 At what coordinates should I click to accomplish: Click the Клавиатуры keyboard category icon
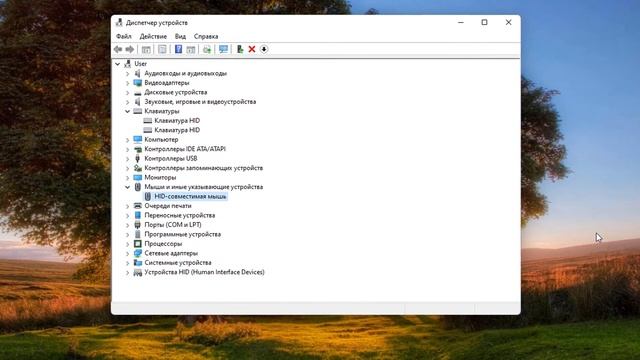pyautogui.click(x=138, y=111)
